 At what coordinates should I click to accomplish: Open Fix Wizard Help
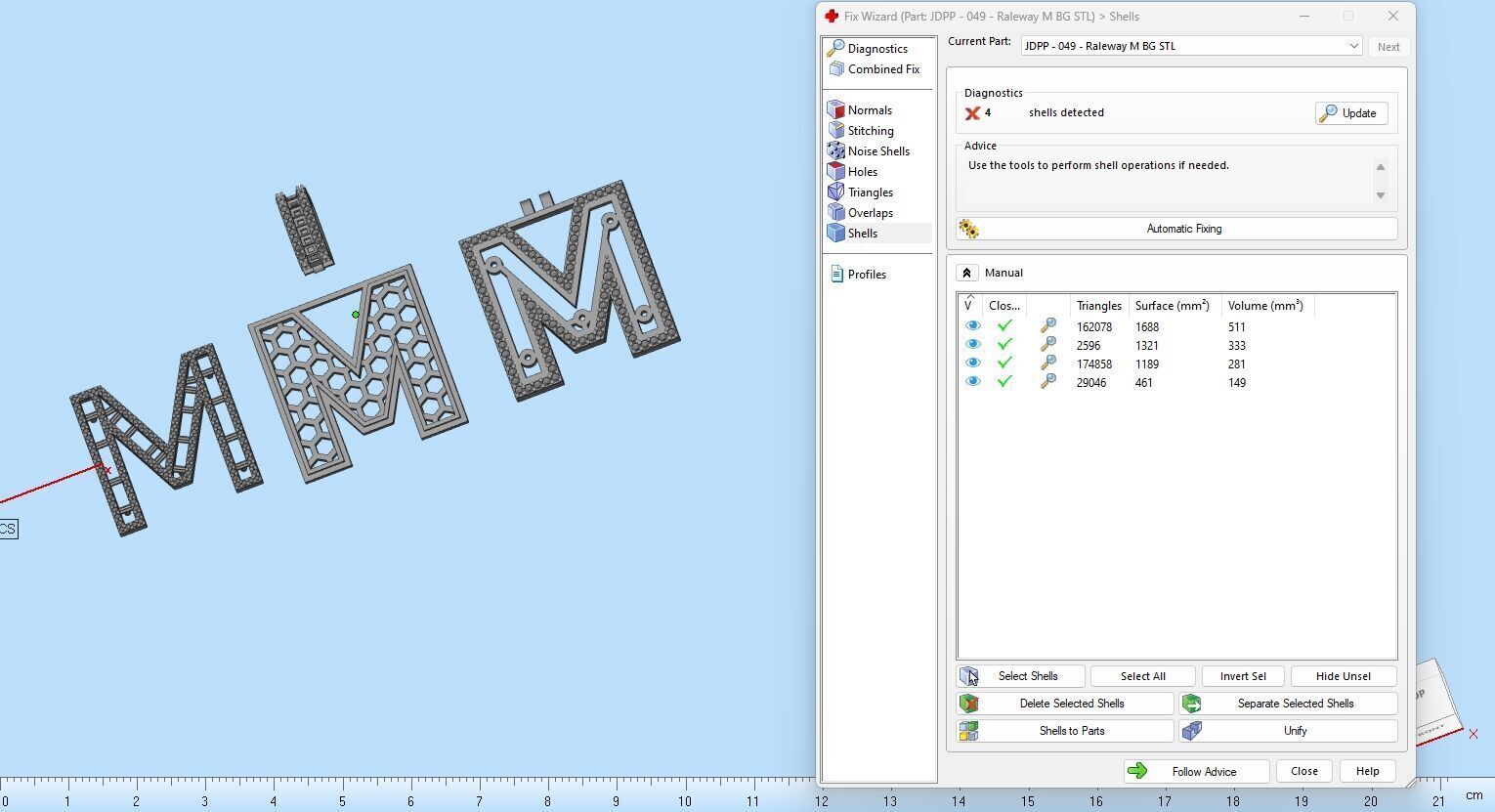tap(1367, 772)
